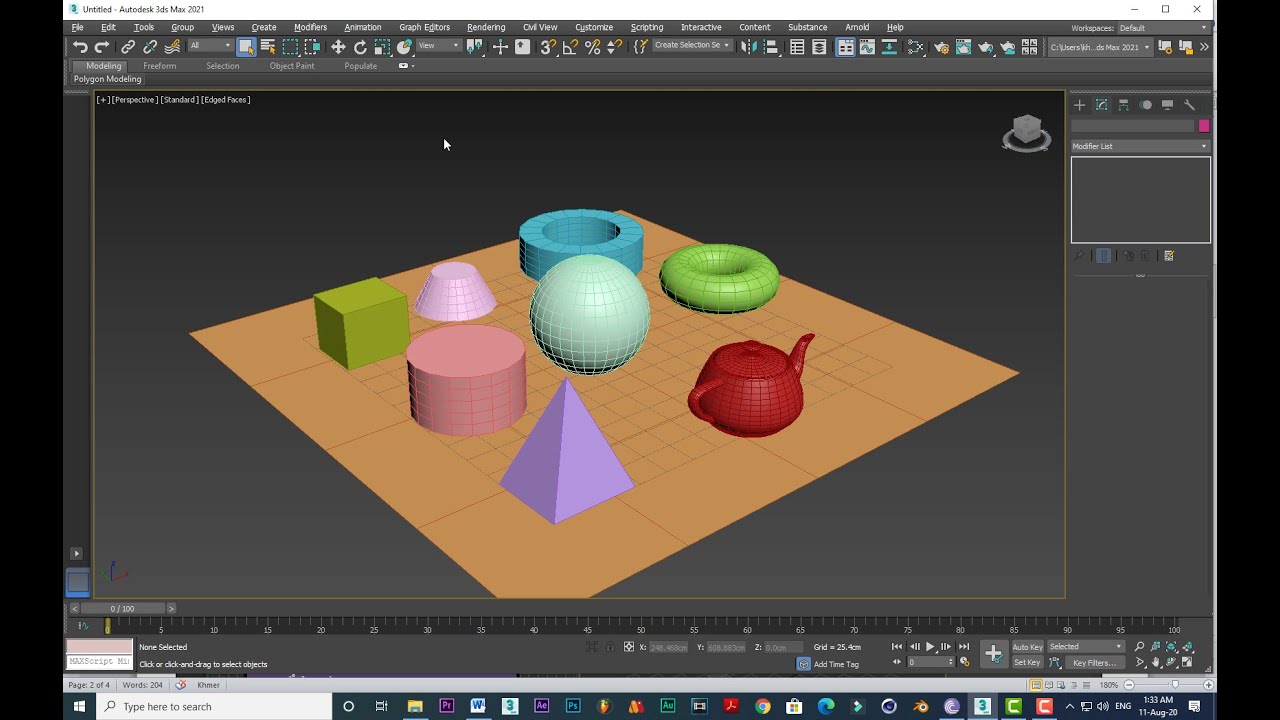Toggle the 3D Snaps button
The image size is (1280, 720).
tap(548, 47)
